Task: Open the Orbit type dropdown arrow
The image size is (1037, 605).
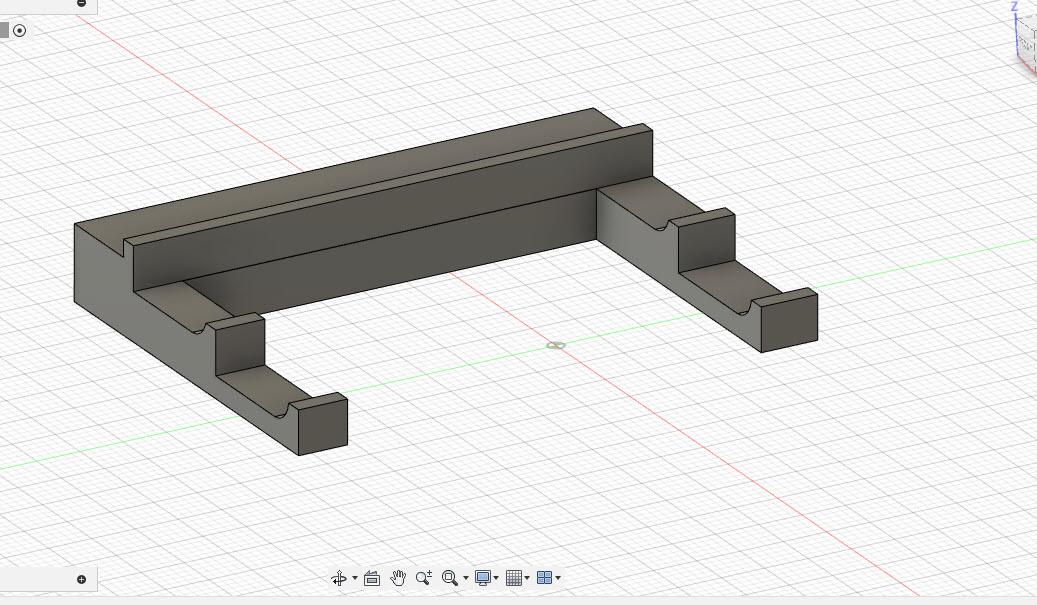Action: coord(355,578)
